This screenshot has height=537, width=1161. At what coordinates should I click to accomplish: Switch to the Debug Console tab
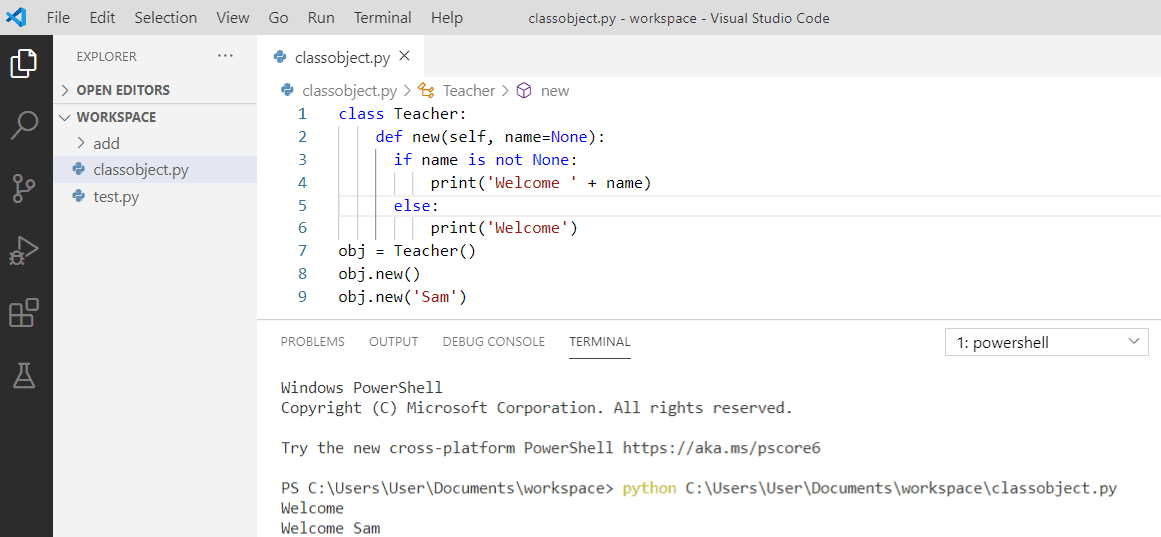[x=493, y=341]
